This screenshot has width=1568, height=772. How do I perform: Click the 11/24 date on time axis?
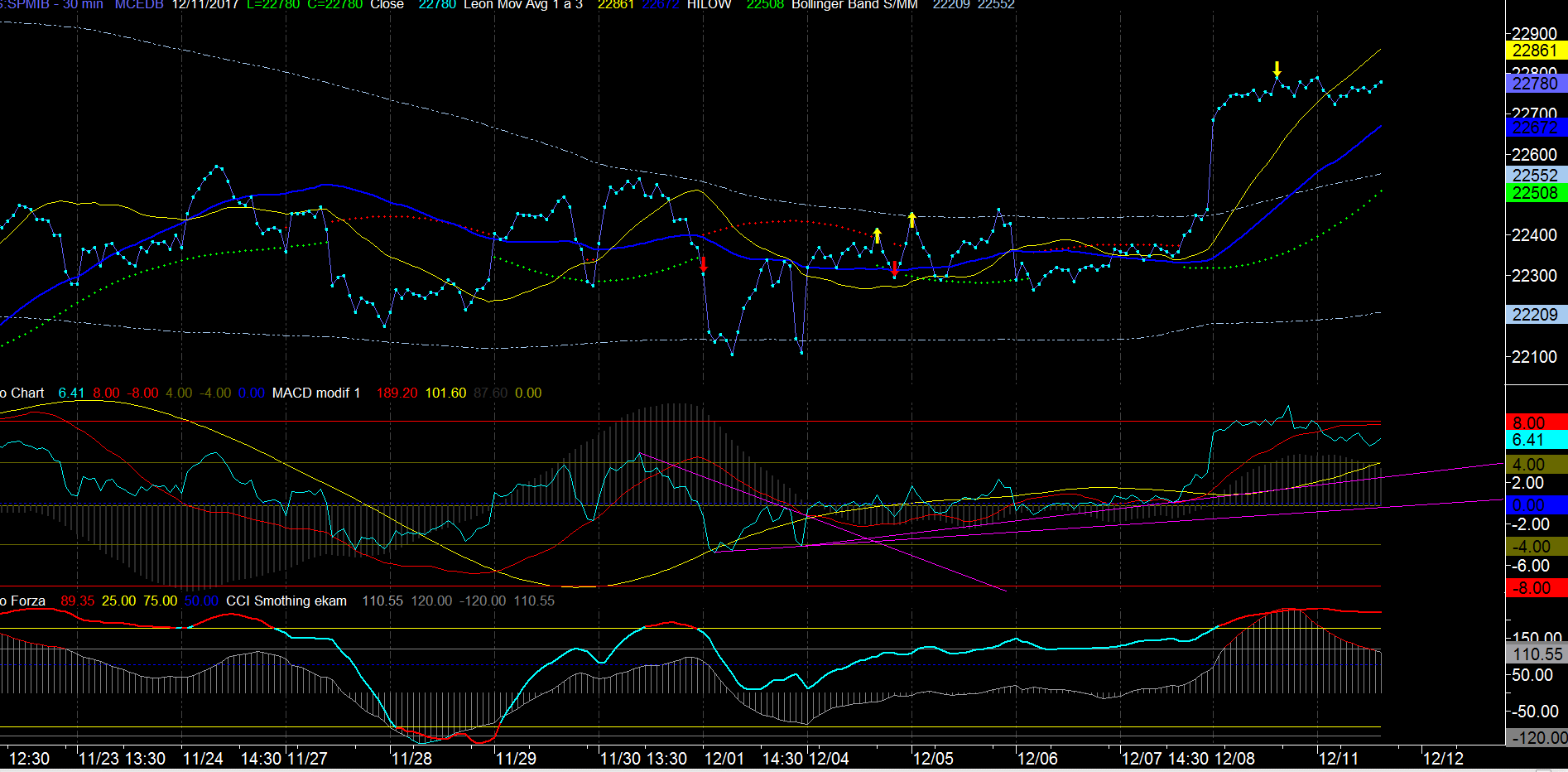[x=203, y=758]
